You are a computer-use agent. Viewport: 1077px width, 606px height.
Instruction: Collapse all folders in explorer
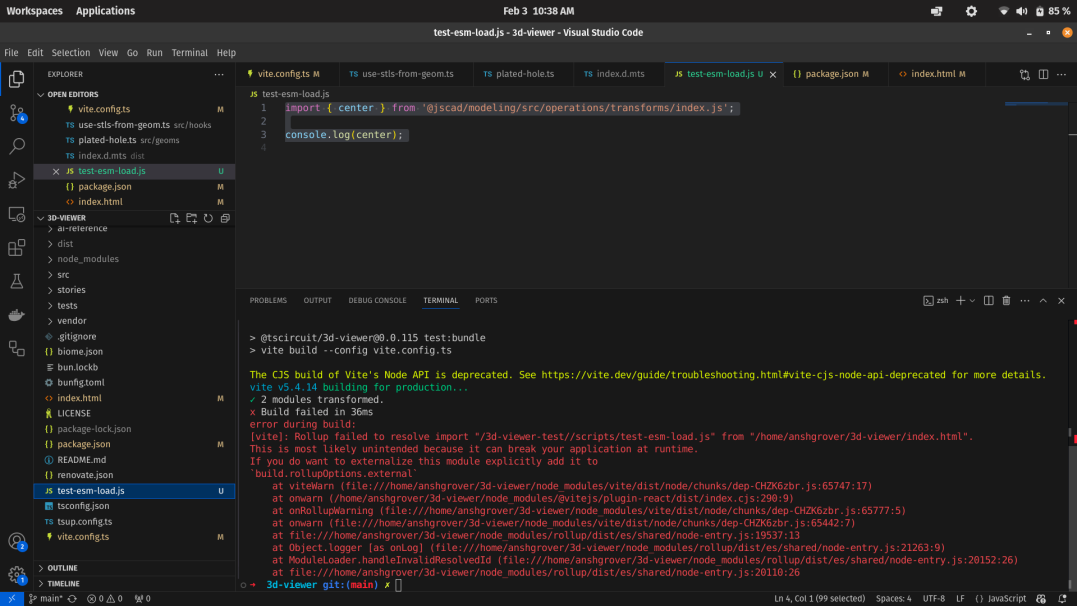coord(225,218)
